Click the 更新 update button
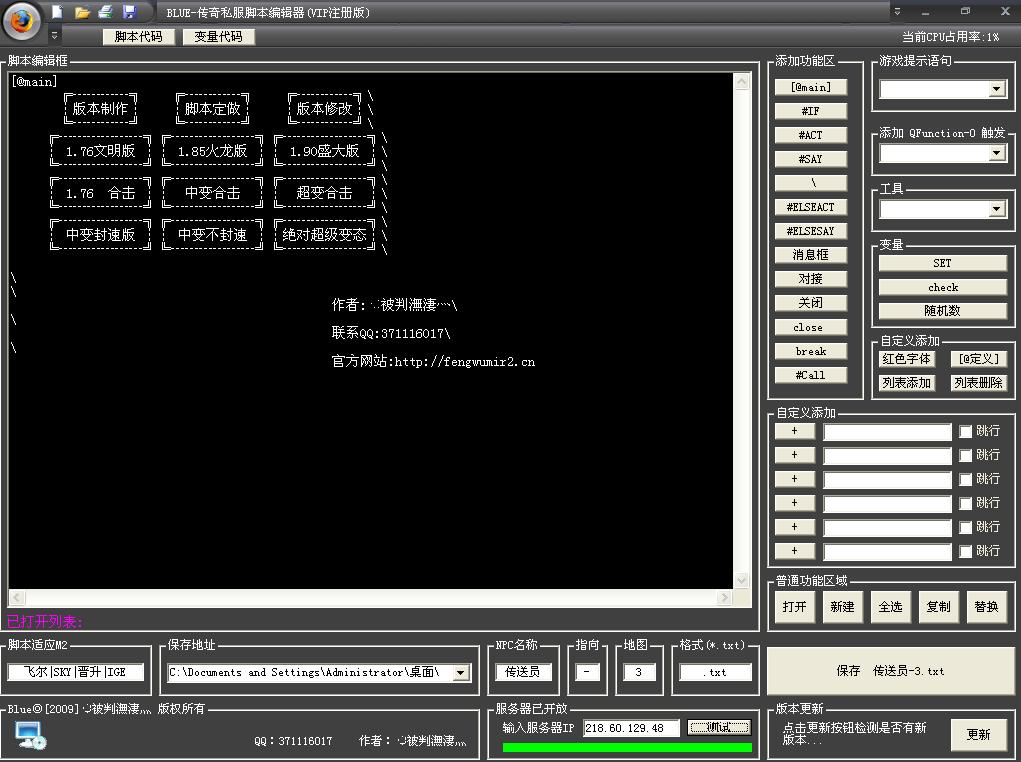The width and height of the screenshot is (1021, 762). (x=978, y=735)
